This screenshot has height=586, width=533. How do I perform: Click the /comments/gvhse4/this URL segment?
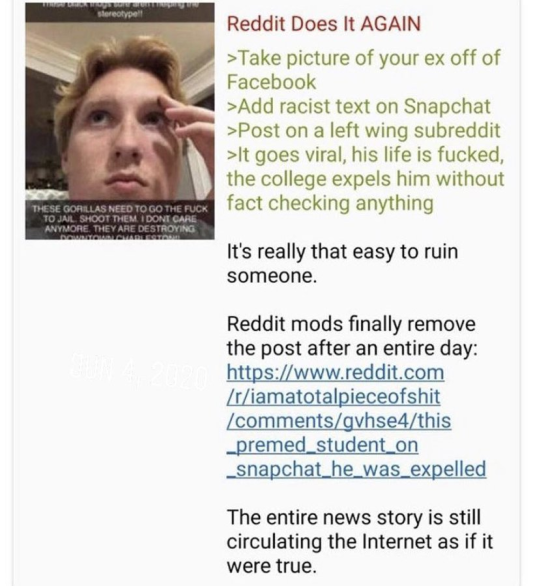tap(339, 421)
